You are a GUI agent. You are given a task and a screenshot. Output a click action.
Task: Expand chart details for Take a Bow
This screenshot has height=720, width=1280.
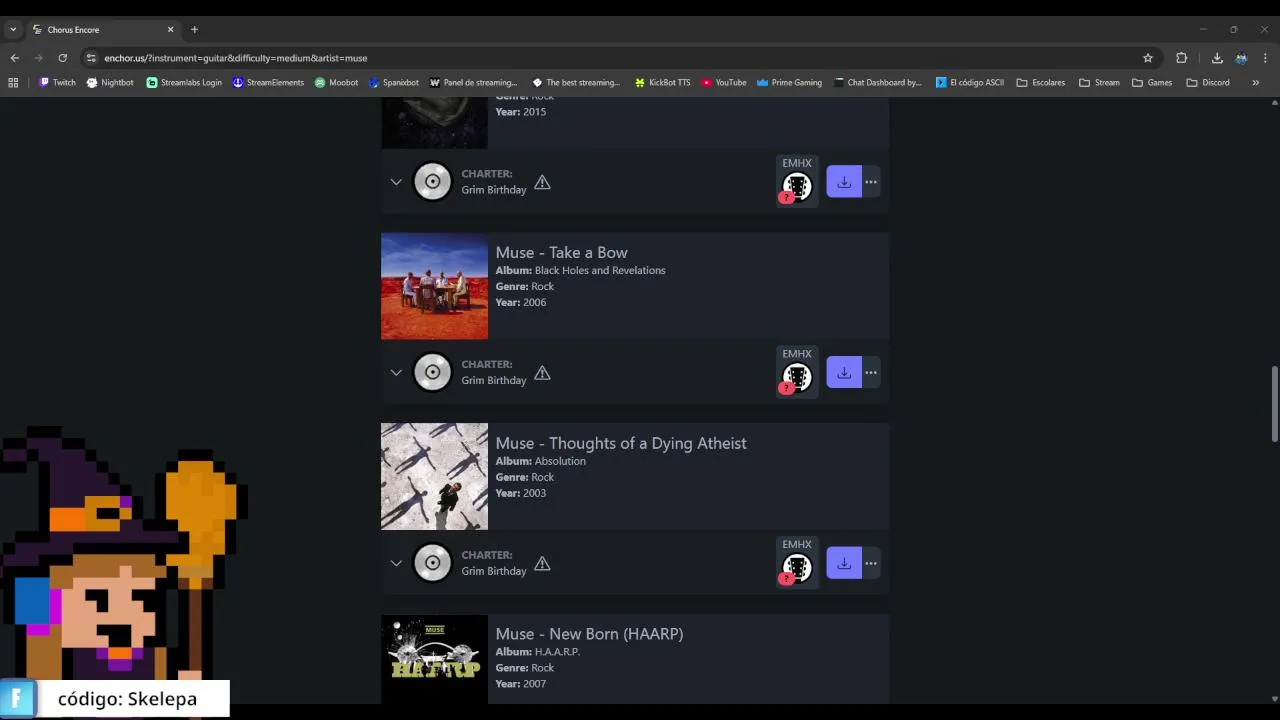pyautogui.click(x=396, y=373)
